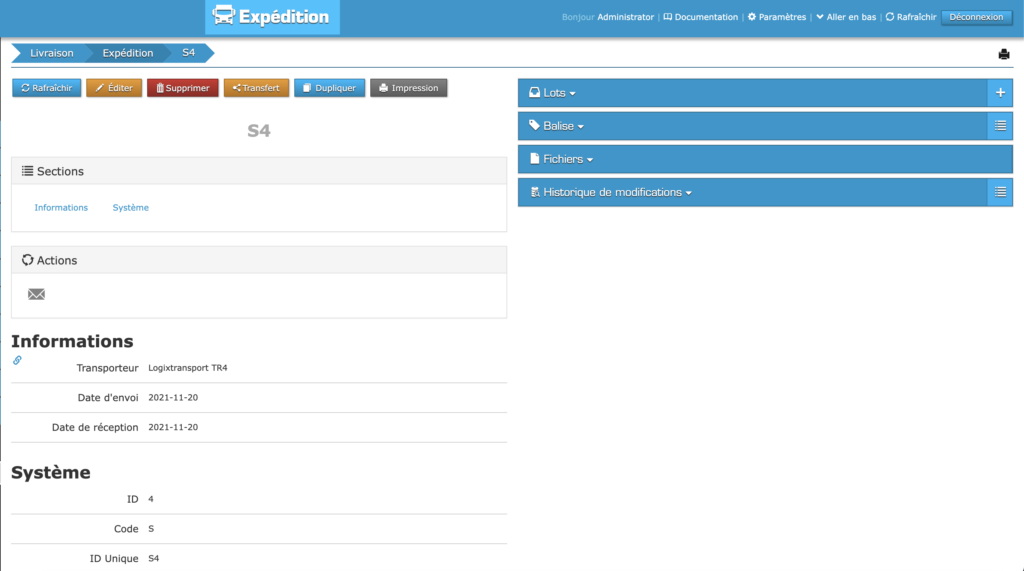Image resolution: width=1024 pixels, height=571 pixels.
Task: Click the printer icon at top right
Action: [x=1003, y=54]
